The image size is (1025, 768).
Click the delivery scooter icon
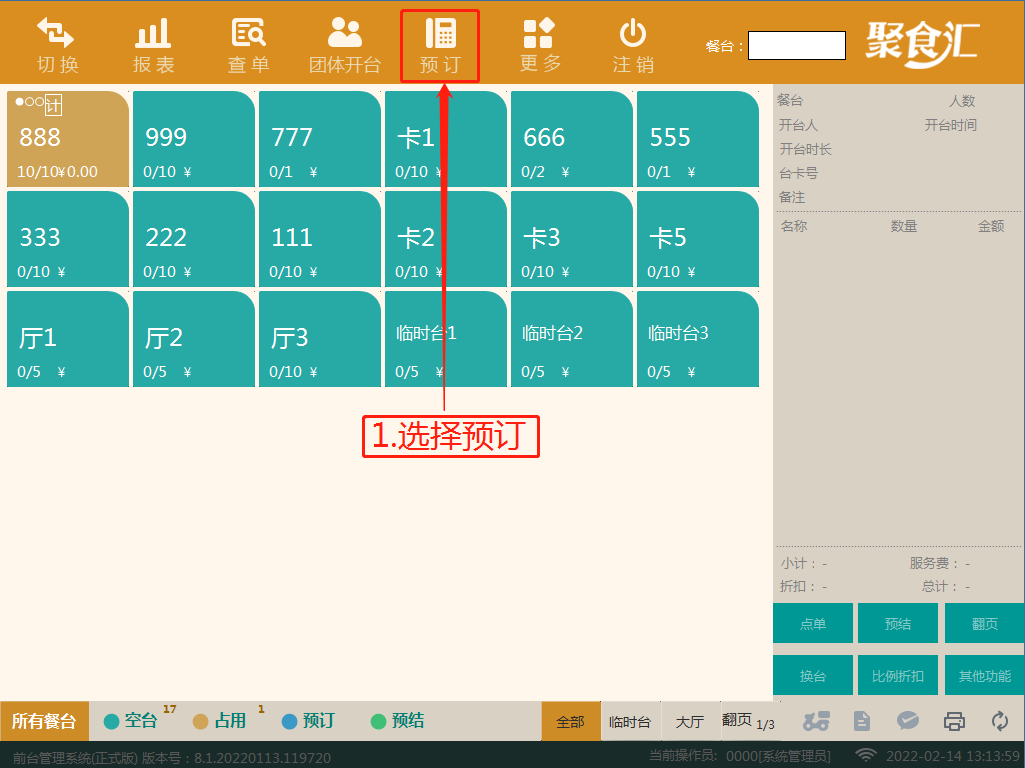pos(816,721)
